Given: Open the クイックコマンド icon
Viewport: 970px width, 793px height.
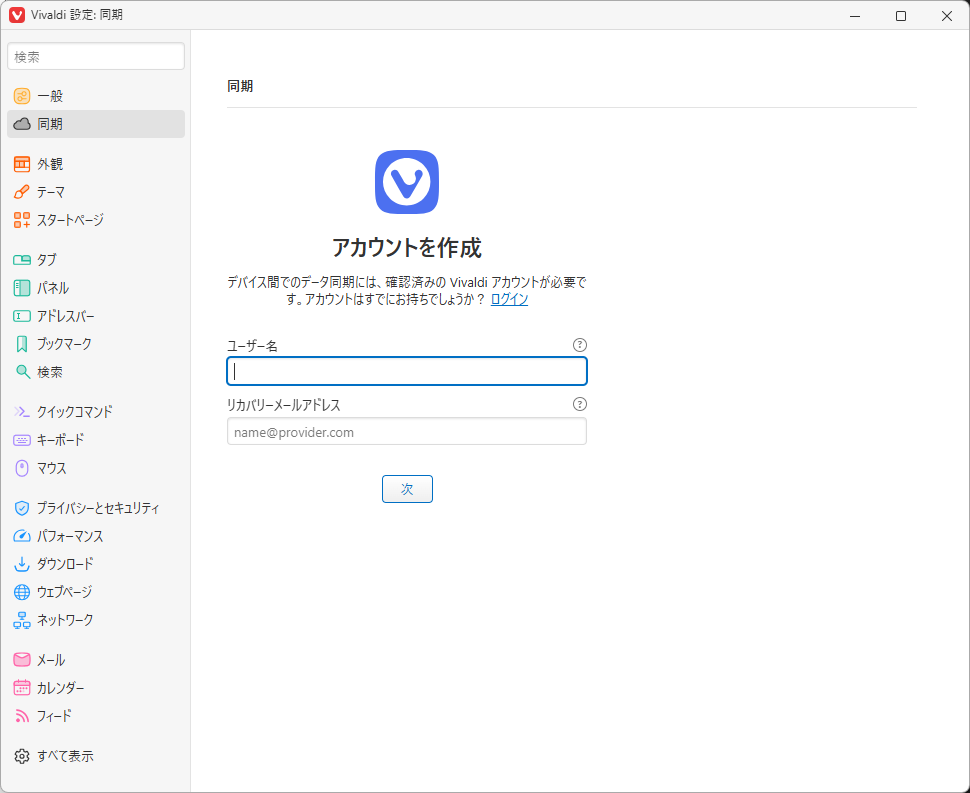Looking at the screenshot, I should point(22,411).
